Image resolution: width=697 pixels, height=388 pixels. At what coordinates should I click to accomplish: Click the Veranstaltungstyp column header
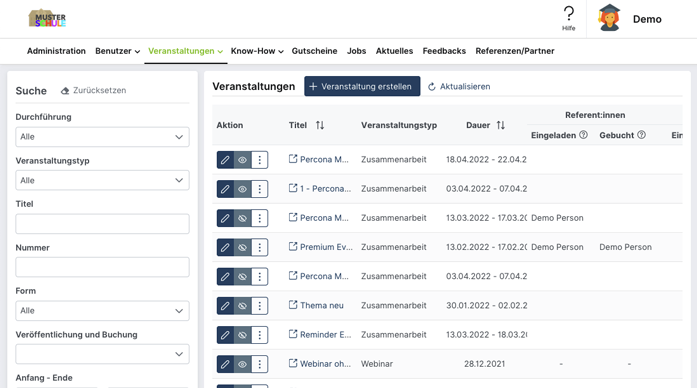click(x=399, y=125)
